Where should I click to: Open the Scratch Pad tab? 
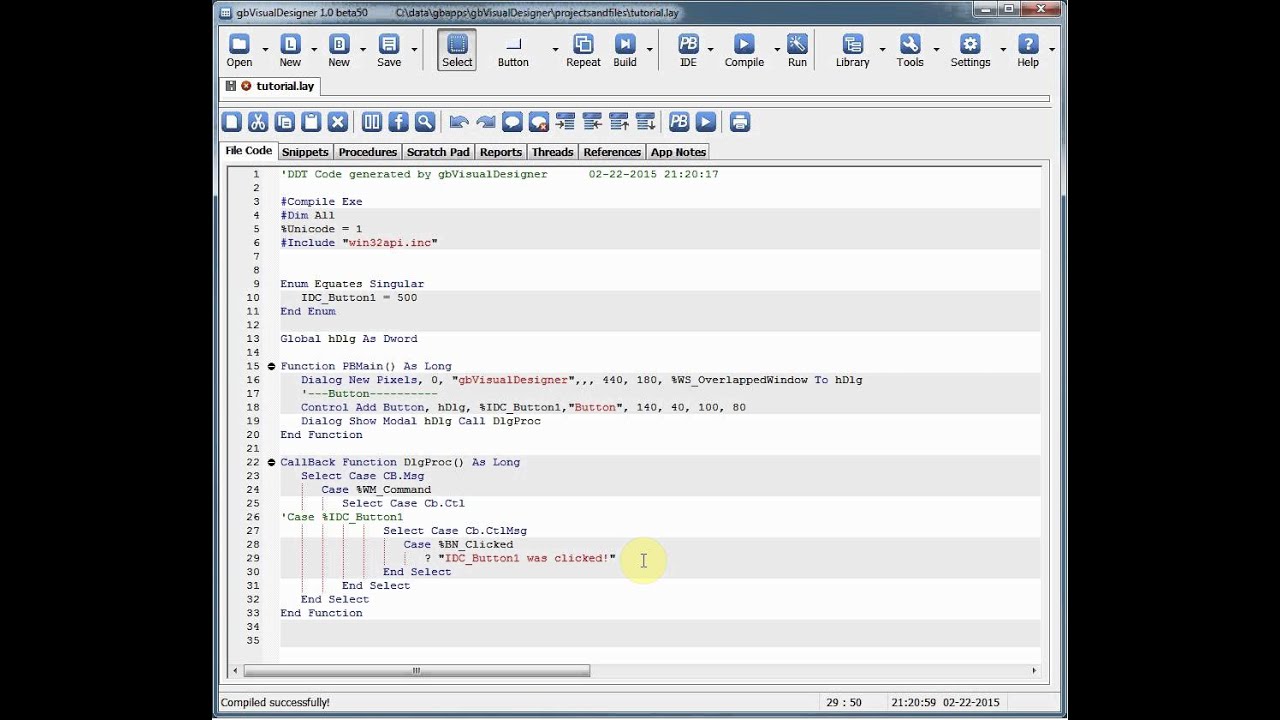click(x=438, y=152)
